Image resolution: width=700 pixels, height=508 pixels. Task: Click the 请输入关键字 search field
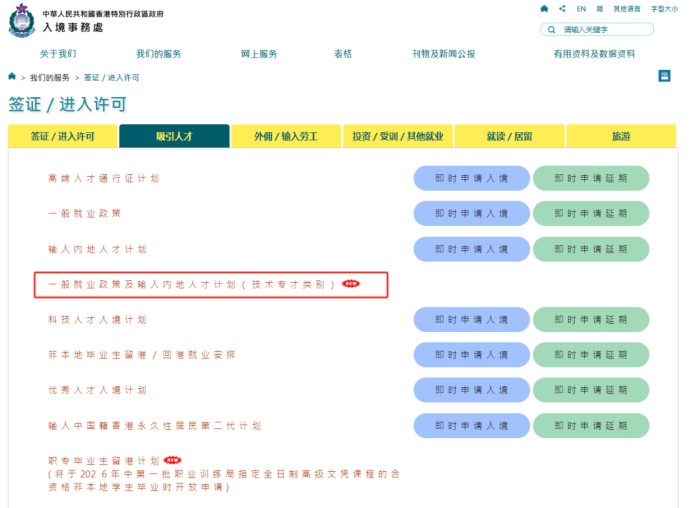[597, 29]
